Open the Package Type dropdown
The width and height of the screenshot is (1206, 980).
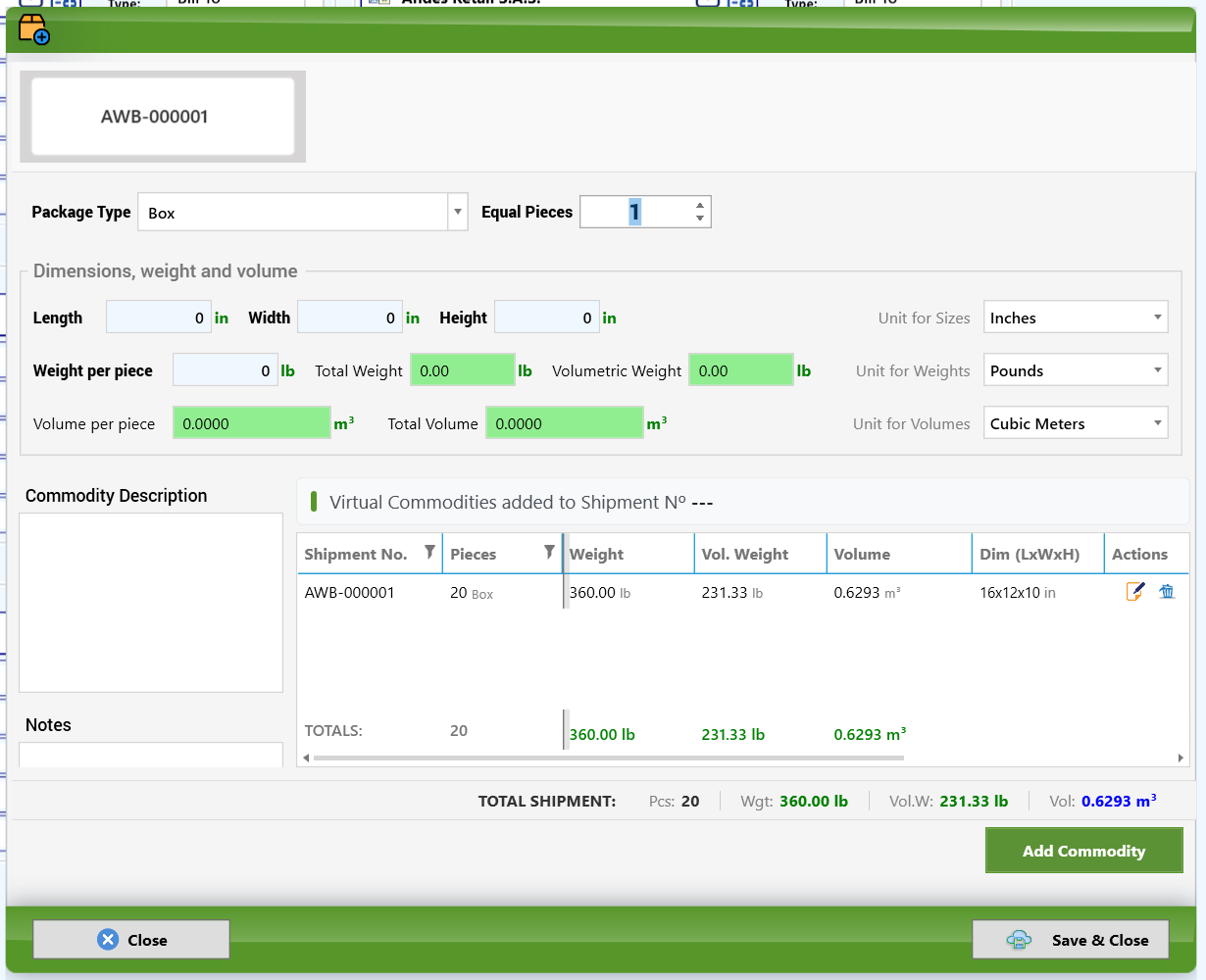point(457,212)
